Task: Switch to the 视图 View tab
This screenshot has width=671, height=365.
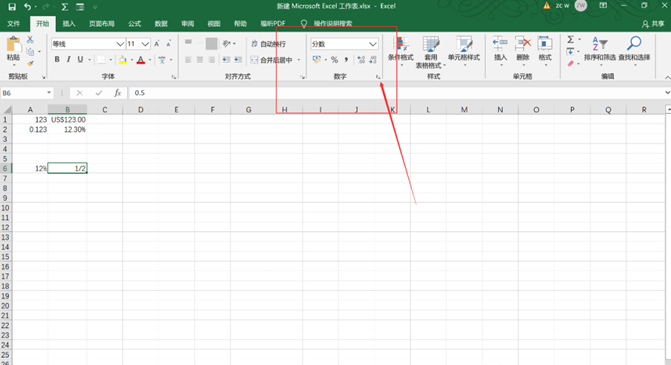Action: tap(214, 24)
